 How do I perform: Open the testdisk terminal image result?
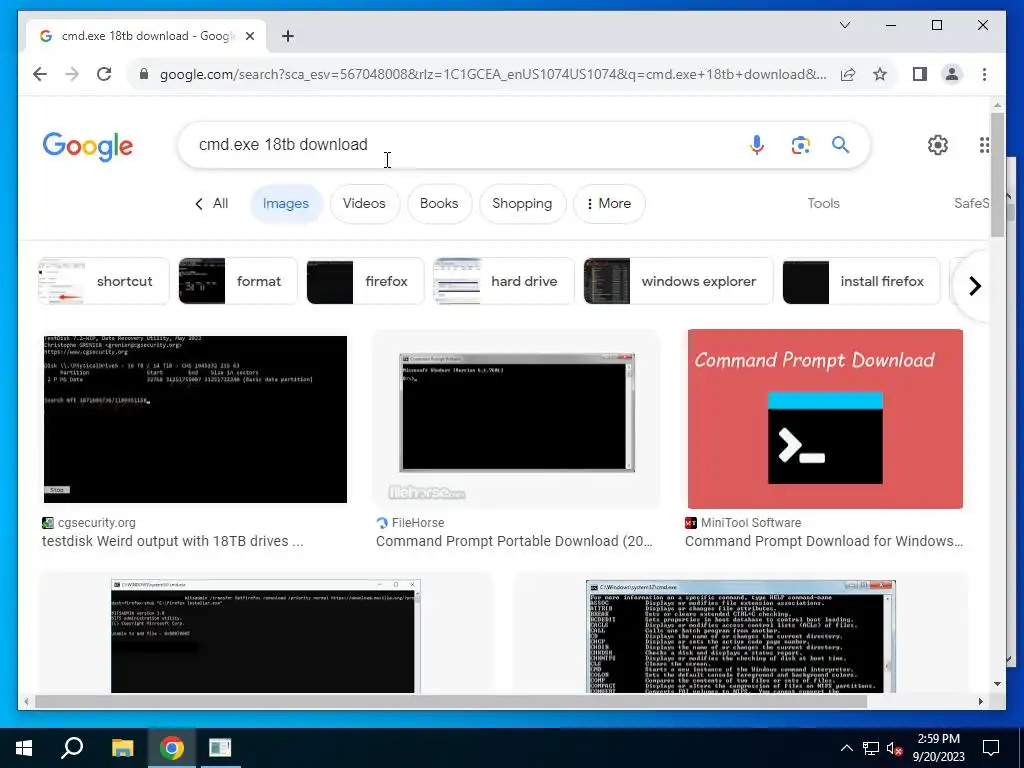point(195,419)
